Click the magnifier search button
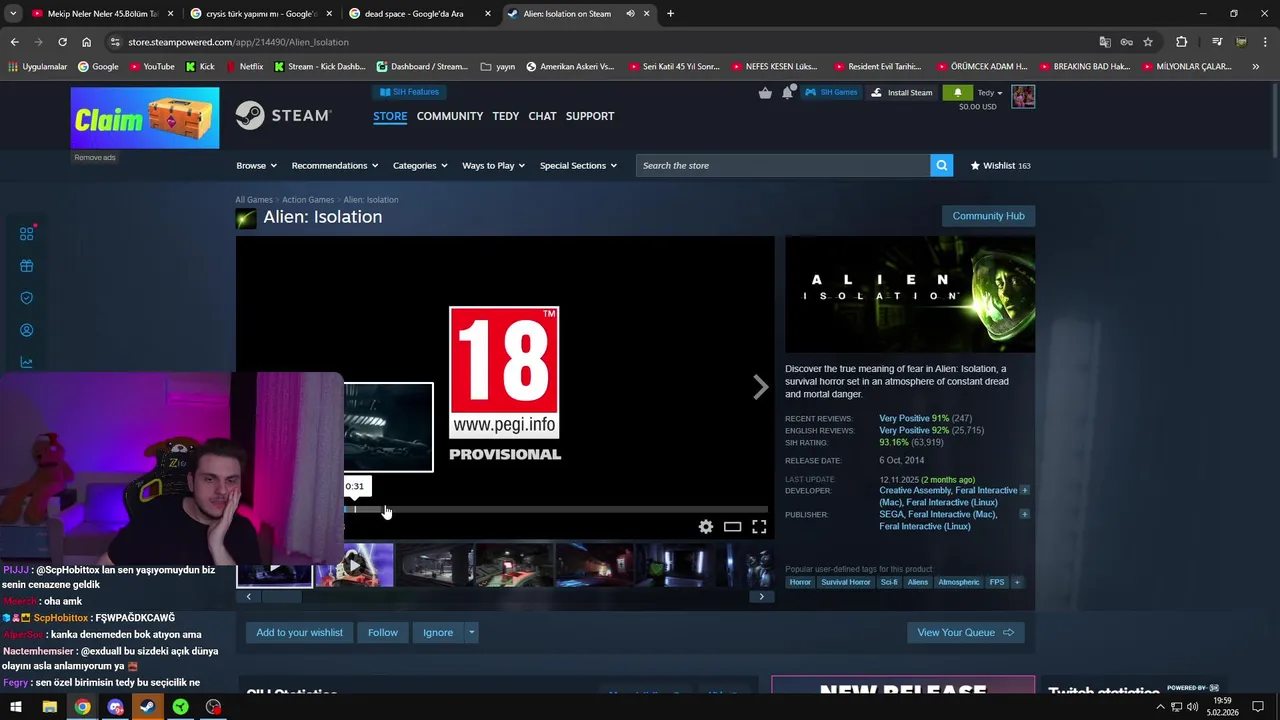 pos(941,165)
